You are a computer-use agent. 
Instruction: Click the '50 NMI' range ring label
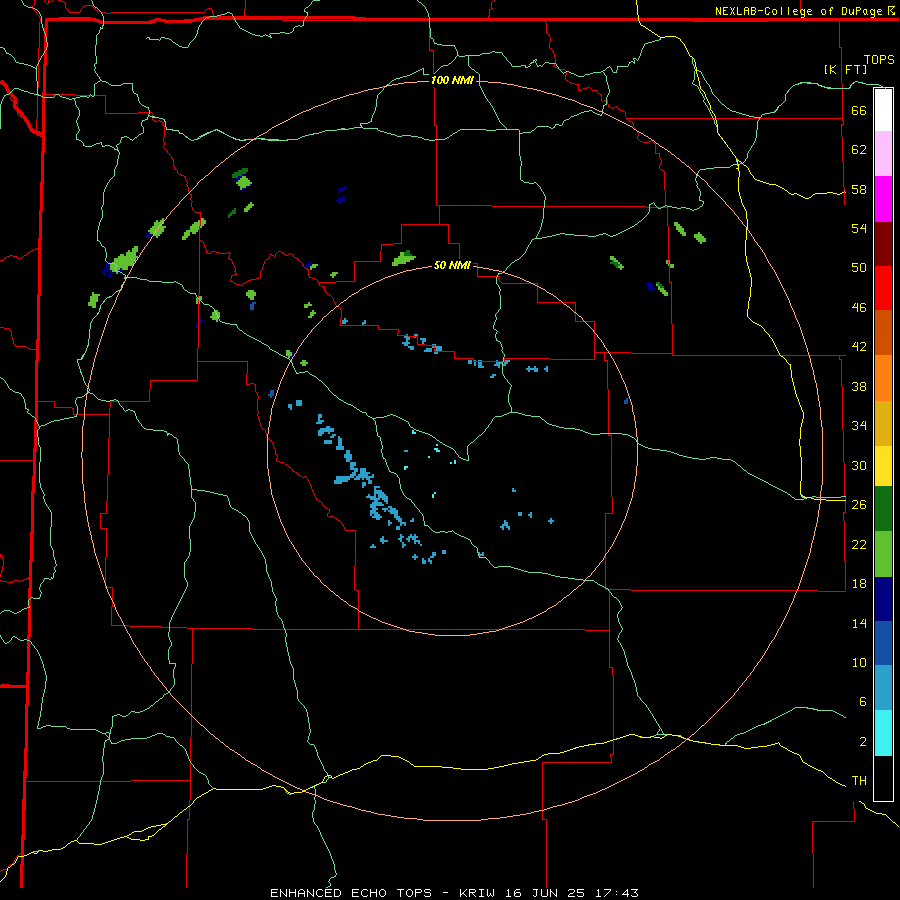click(x=452, y=265)
